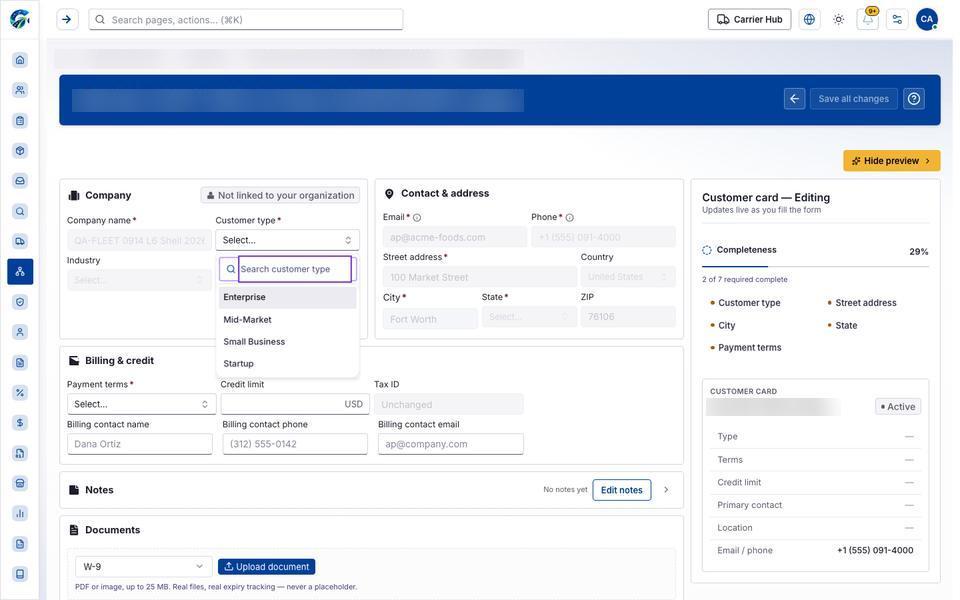The height and width of the screenshot is (600, 960).
Task: Open the Customer type Select dropdown
Action: click(287, 240)
